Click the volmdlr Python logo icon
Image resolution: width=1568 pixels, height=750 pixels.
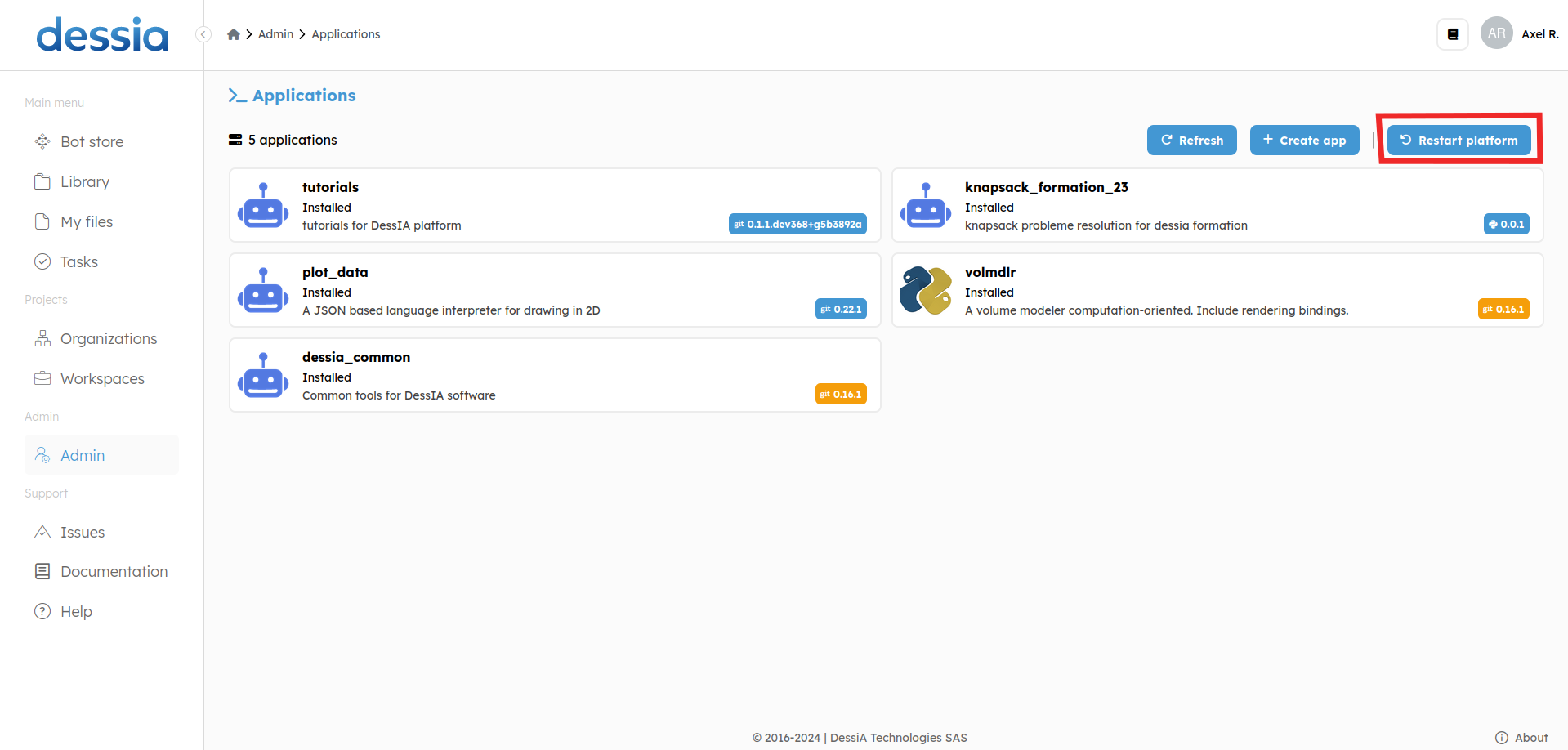[x=926, y=290]
